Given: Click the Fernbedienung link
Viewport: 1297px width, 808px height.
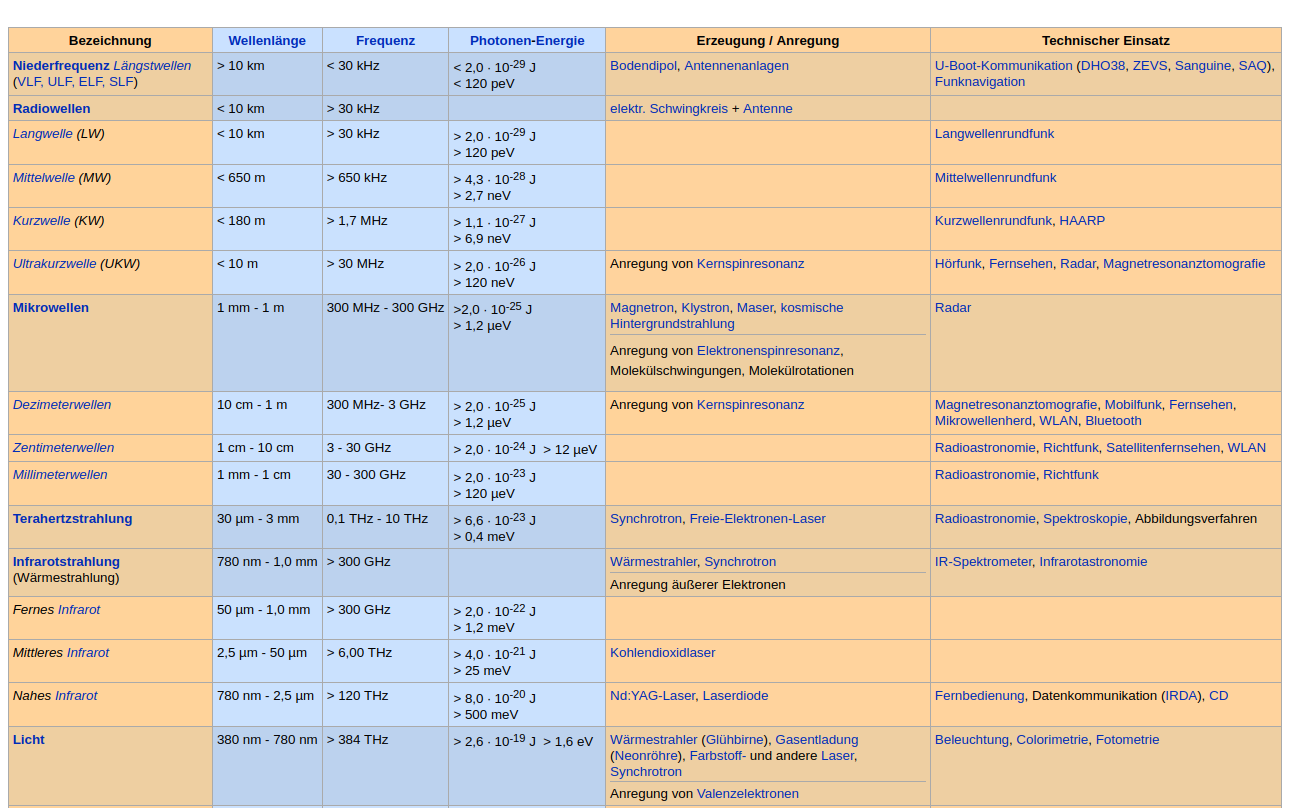Looking at the screenshot, I should [x=979, y=696].
